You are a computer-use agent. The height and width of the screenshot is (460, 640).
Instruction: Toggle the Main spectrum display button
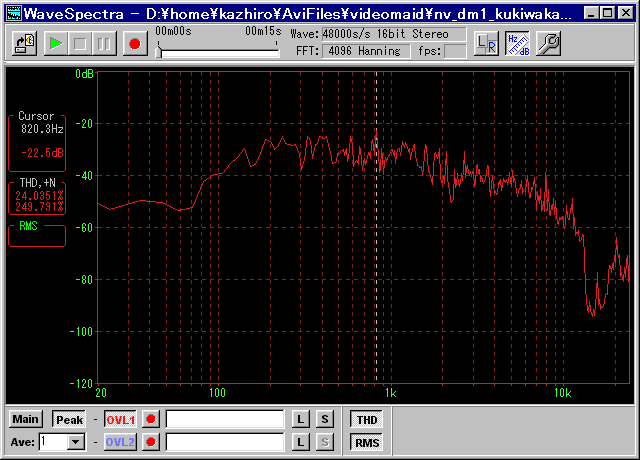pos(26,419)
